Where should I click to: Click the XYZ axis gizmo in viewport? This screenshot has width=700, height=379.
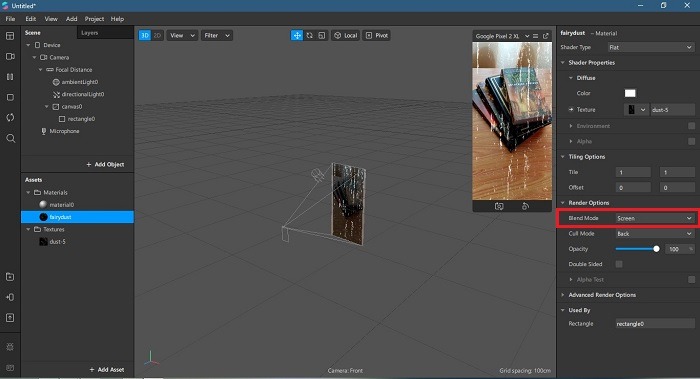151,358
